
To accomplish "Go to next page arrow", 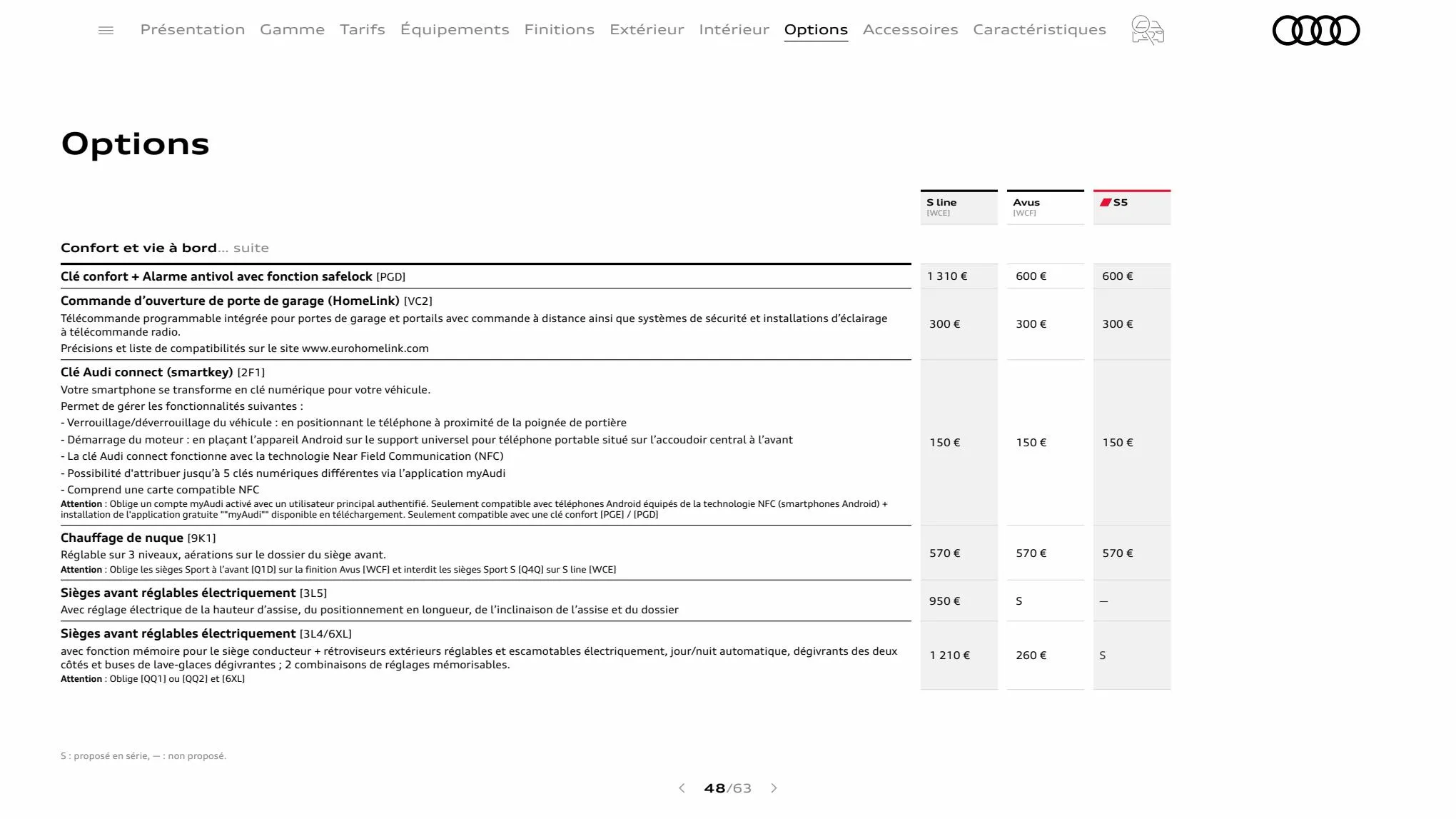I will 774,788.
